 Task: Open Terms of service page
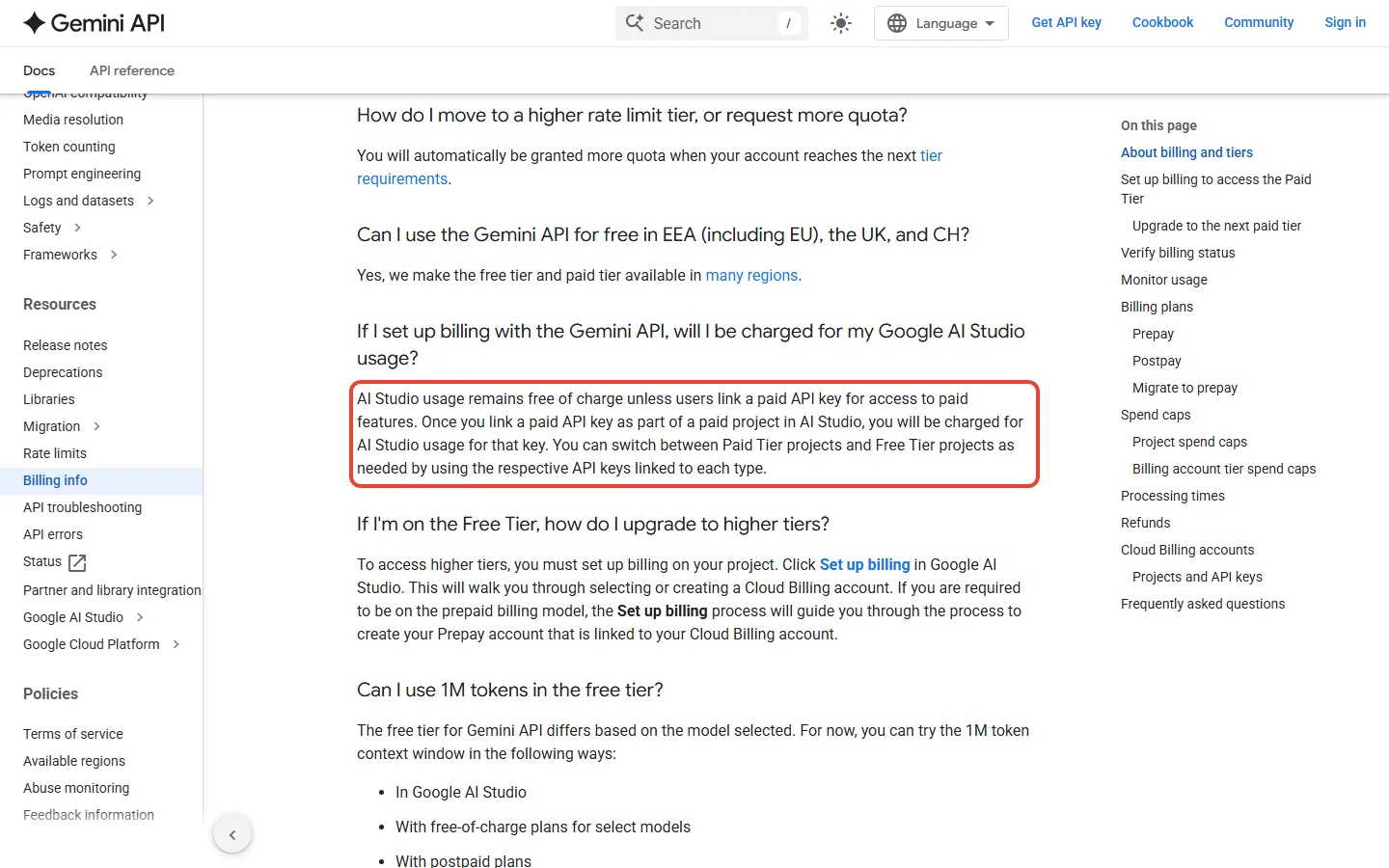coord(73,734)
